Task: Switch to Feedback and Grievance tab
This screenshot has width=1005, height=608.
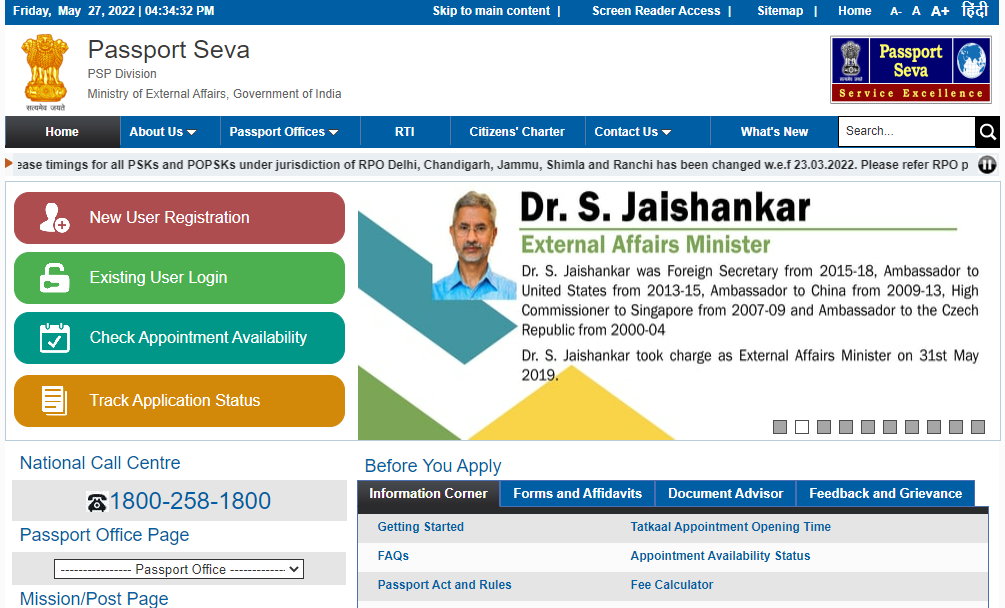Action: point(885,494)
